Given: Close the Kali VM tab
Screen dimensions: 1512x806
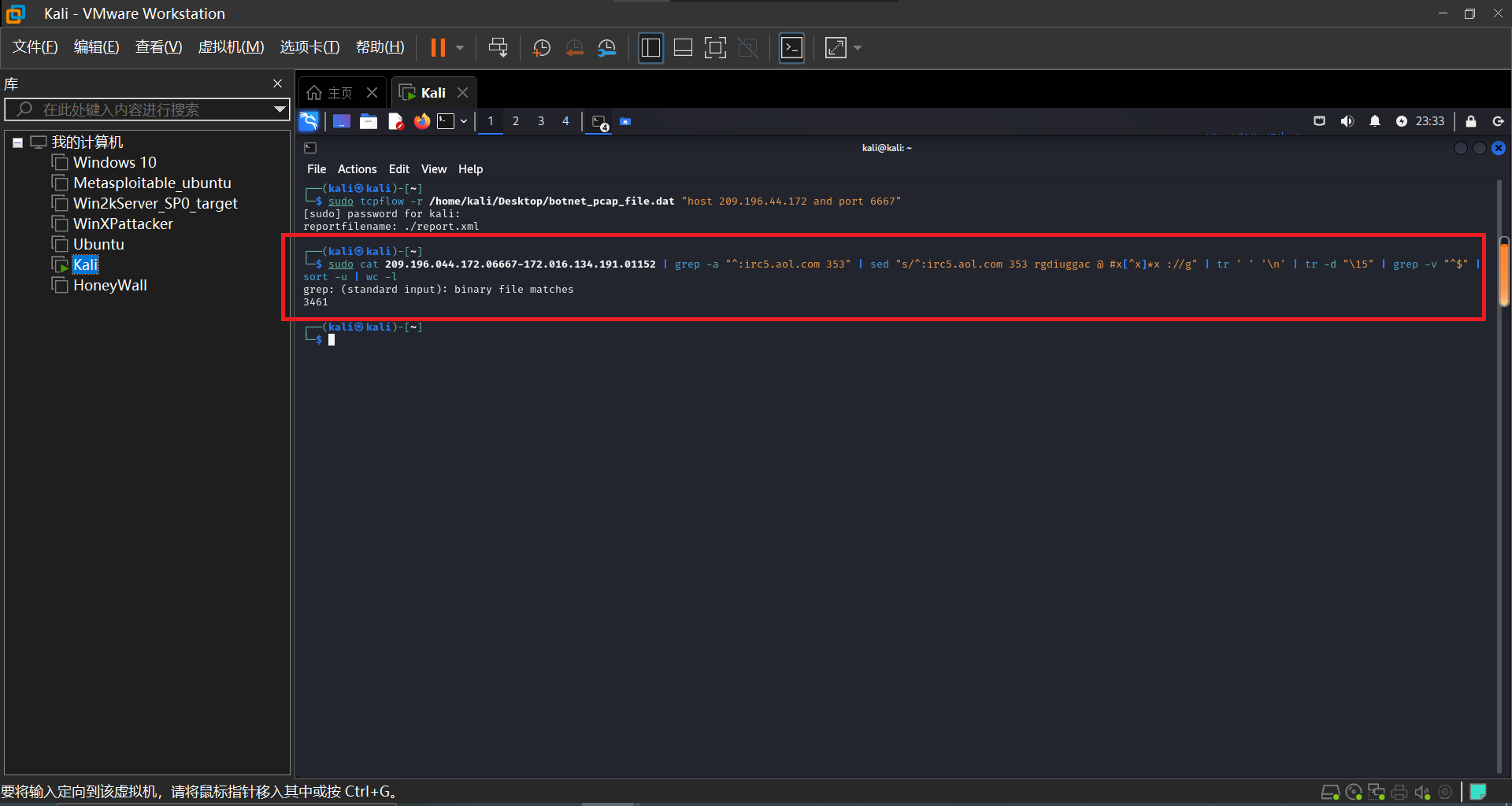Looking at the screenshot, I should tap(463, 93).
